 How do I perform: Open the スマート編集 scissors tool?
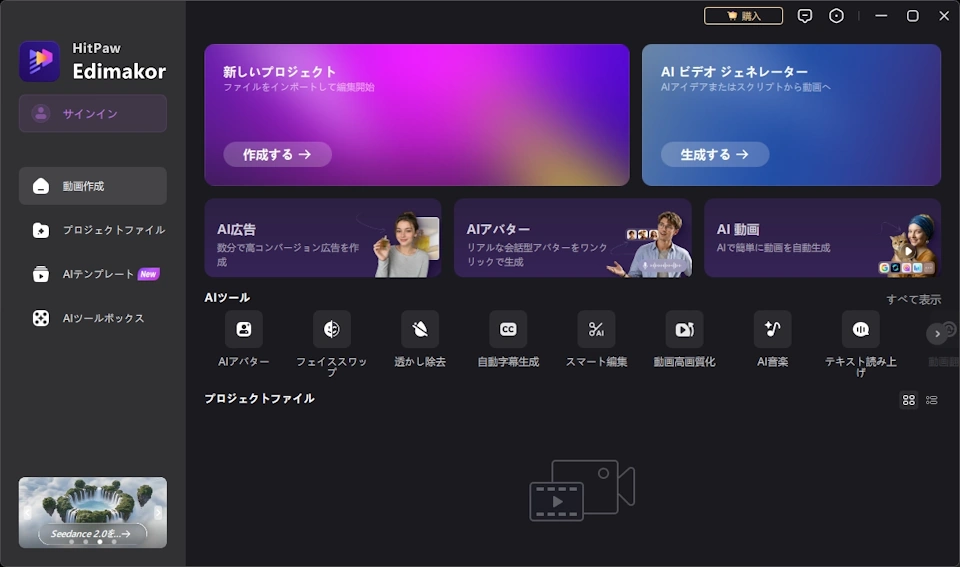[596, 329]
